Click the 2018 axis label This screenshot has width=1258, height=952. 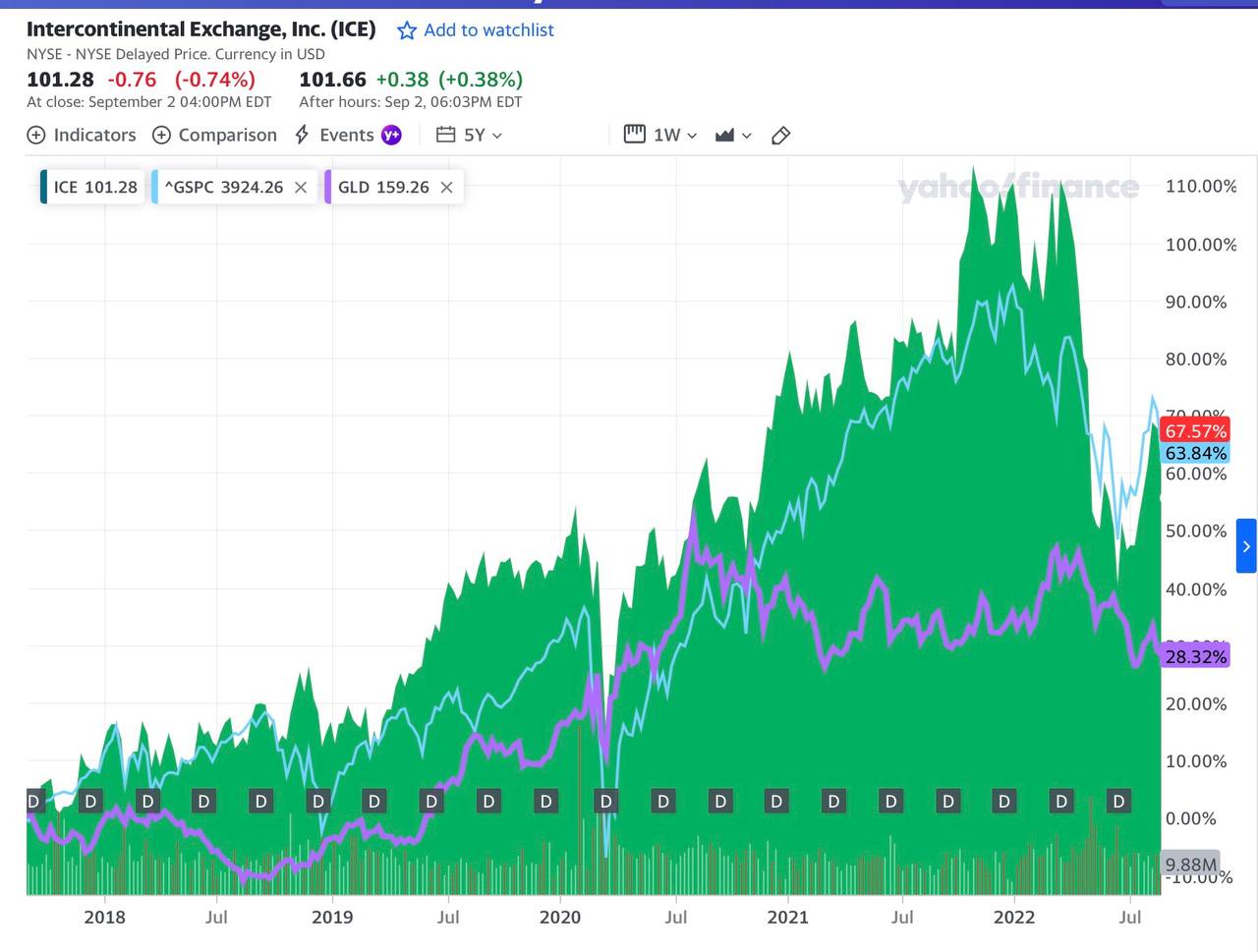(x=104, y=917)
